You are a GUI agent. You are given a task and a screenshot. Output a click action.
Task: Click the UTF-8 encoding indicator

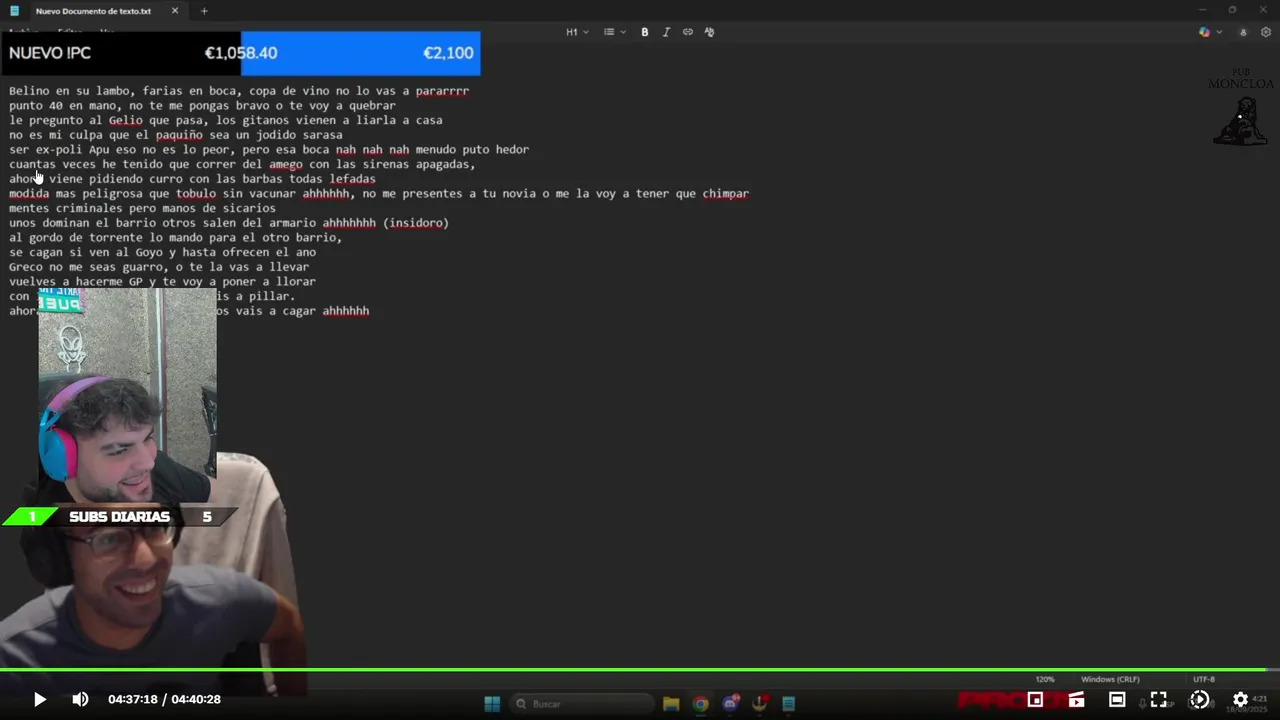point(1203,679)
